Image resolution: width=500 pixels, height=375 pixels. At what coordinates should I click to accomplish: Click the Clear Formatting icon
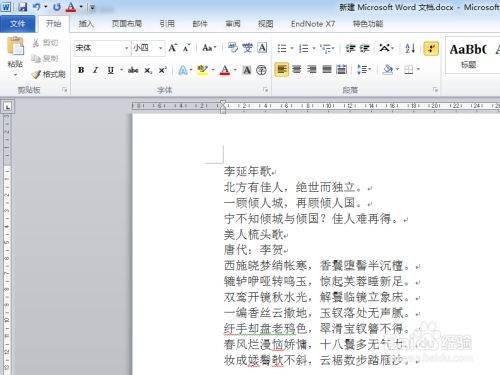pos(232,48)
